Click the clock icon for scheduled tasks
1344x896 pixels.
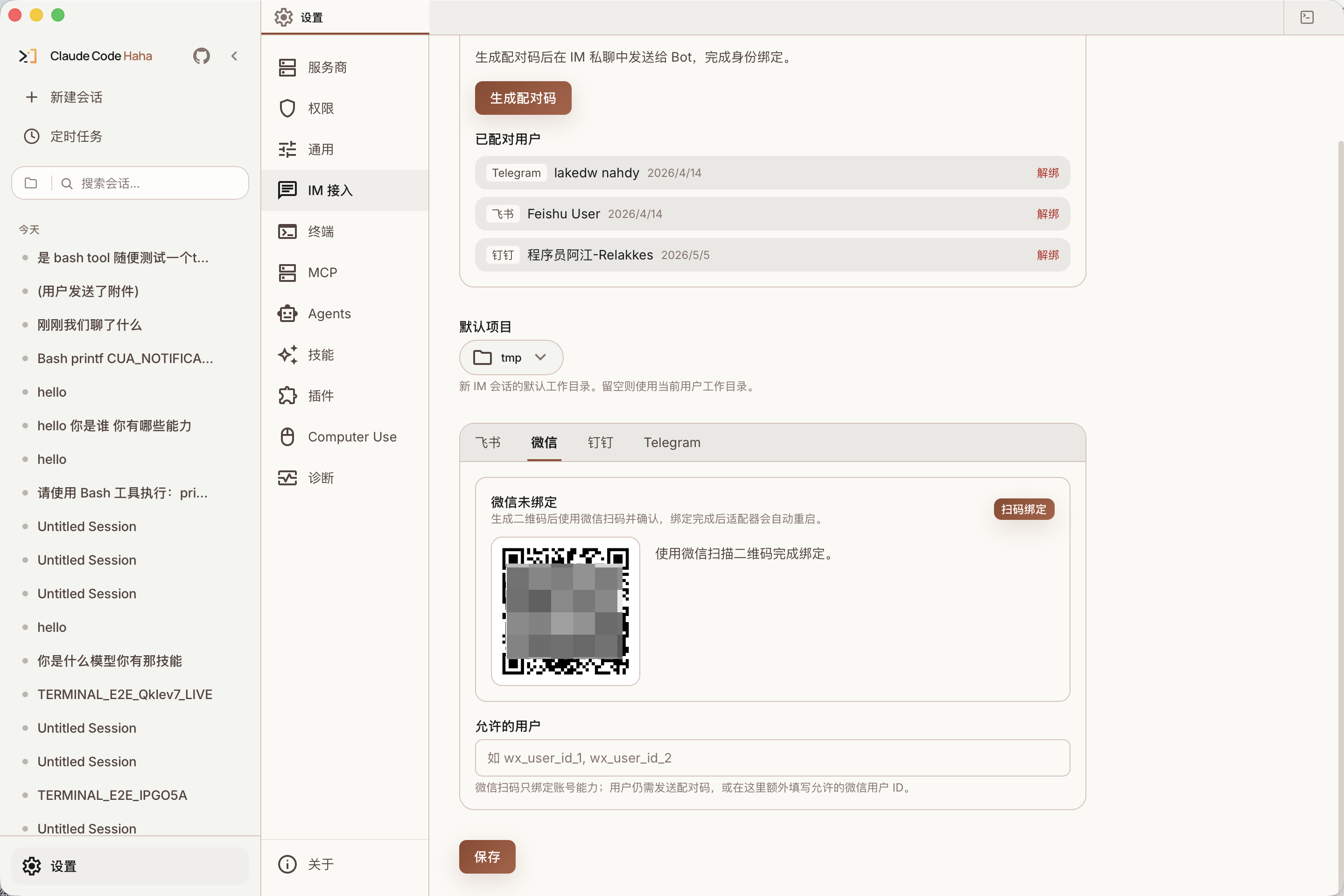point(31,136)
